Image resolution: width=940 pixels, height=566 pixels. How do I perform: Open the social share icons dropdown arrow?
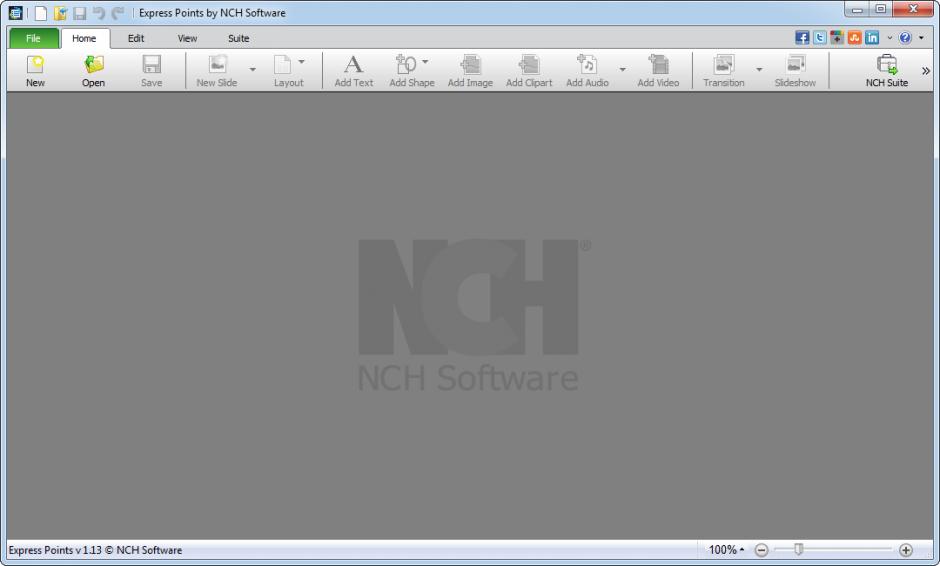click(x=890, y=38)
